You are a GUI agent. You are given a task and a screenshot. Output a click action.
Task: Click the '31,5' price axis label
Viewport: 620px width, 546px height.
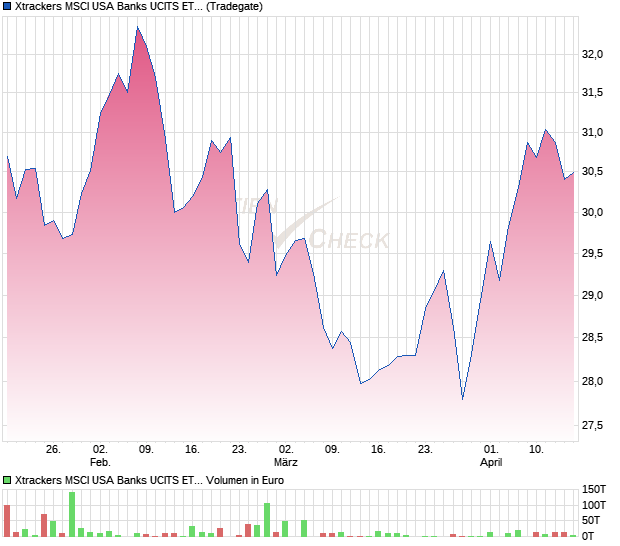tap(592, 93)
